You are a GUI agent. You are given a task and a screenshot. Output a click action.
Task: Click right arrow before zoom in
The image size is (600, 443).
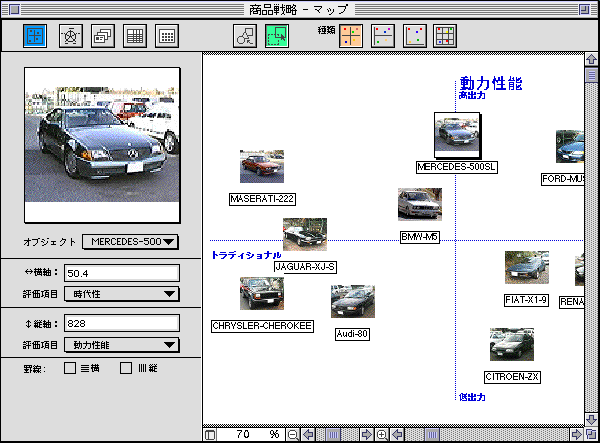point(367,435)
